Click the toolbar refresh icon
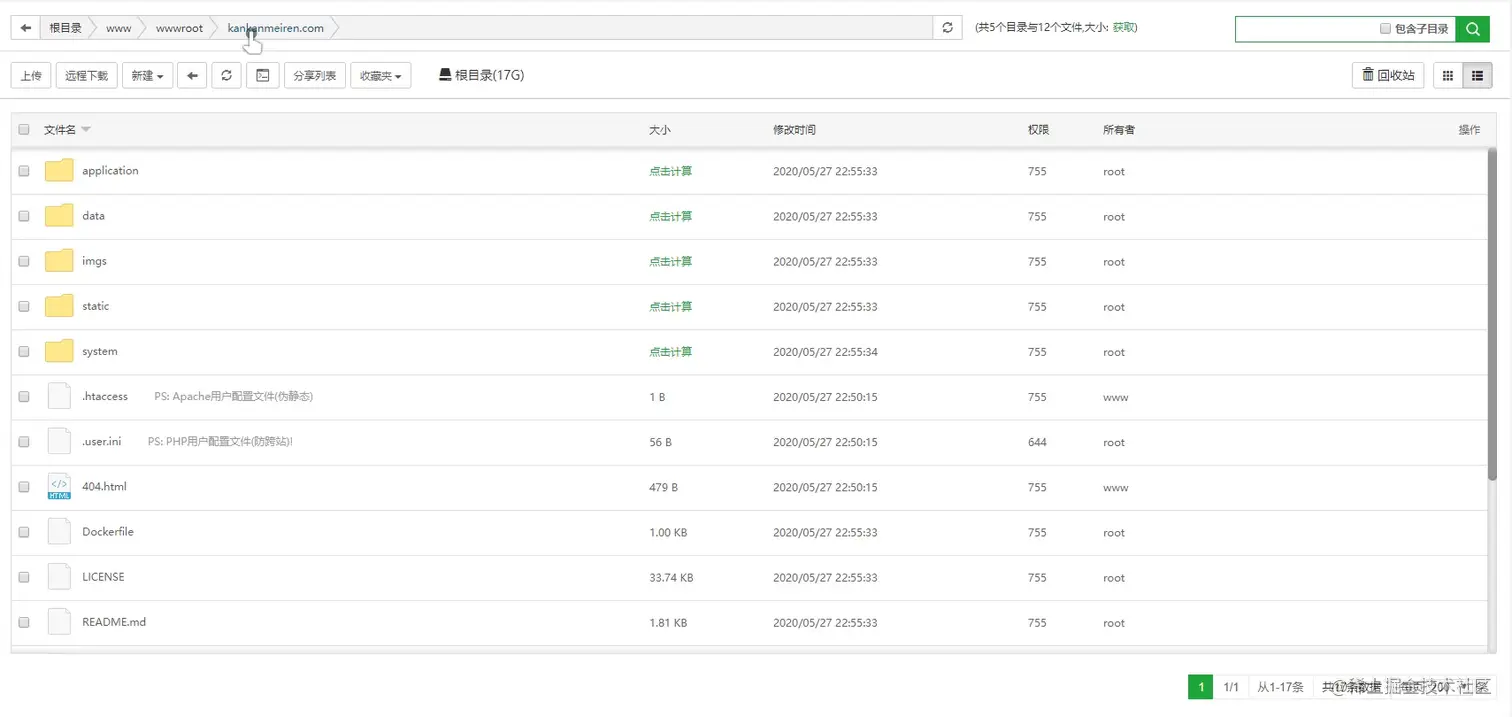The height and width of the screenshot is (717, 1512). (x=227, y=75)
